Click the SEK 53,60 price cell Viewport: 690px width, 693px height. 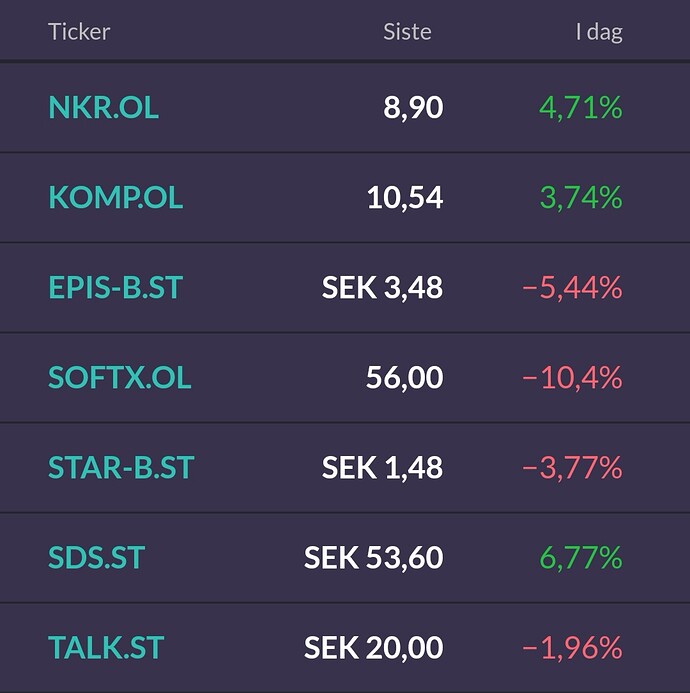pos(374,558)
